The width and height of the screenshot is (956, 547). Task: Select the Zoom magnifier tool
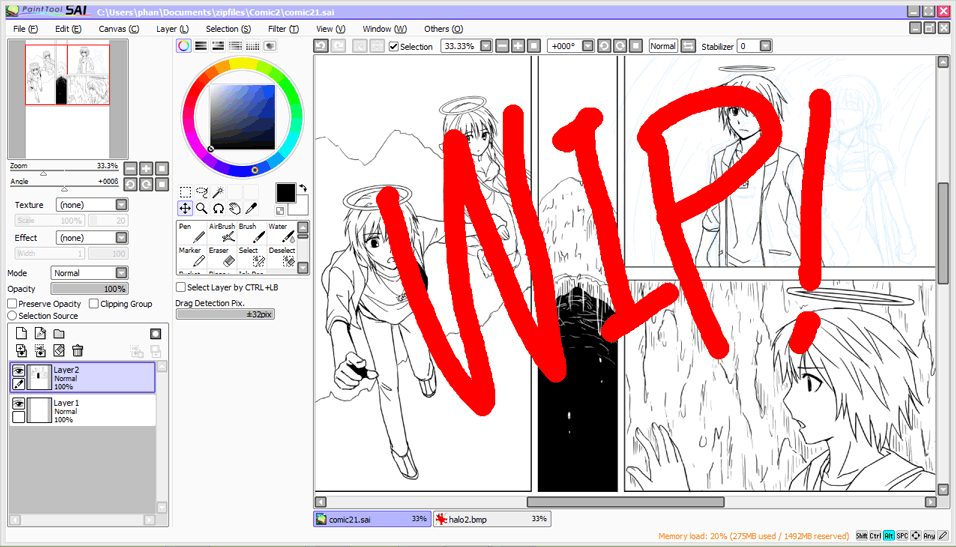(202, 209)
